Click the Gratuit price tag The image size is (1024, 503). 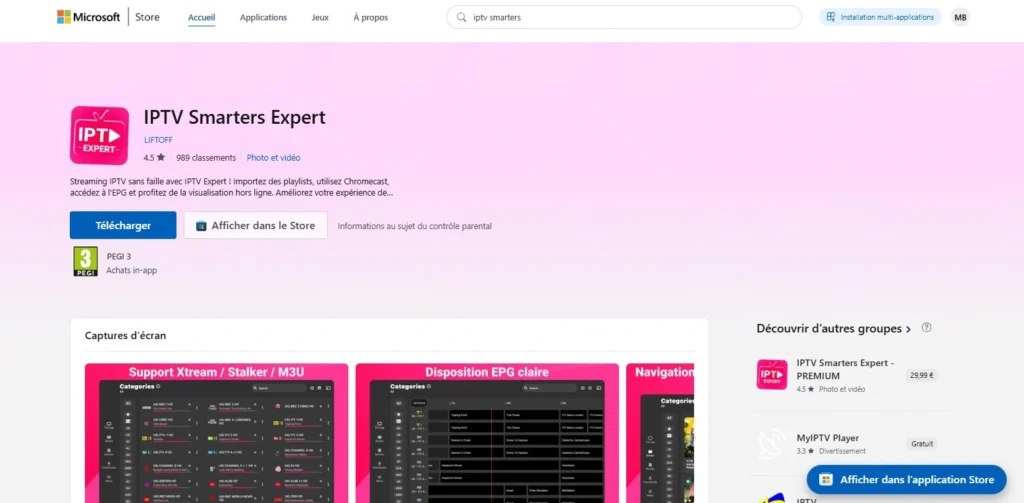[921, 444]
